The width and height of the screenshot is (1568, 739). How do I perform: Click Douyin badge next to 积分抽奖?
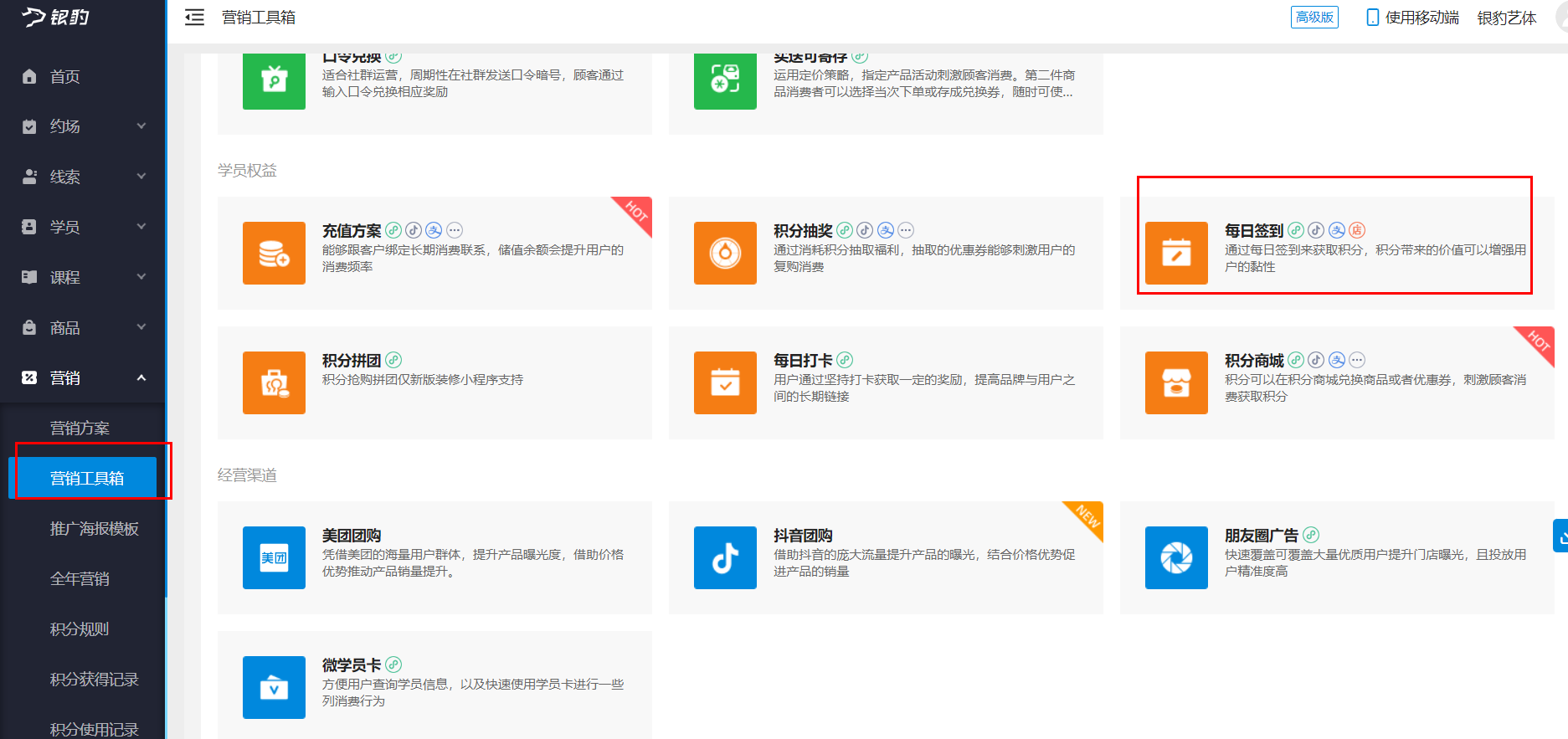[x=865, y=230]
